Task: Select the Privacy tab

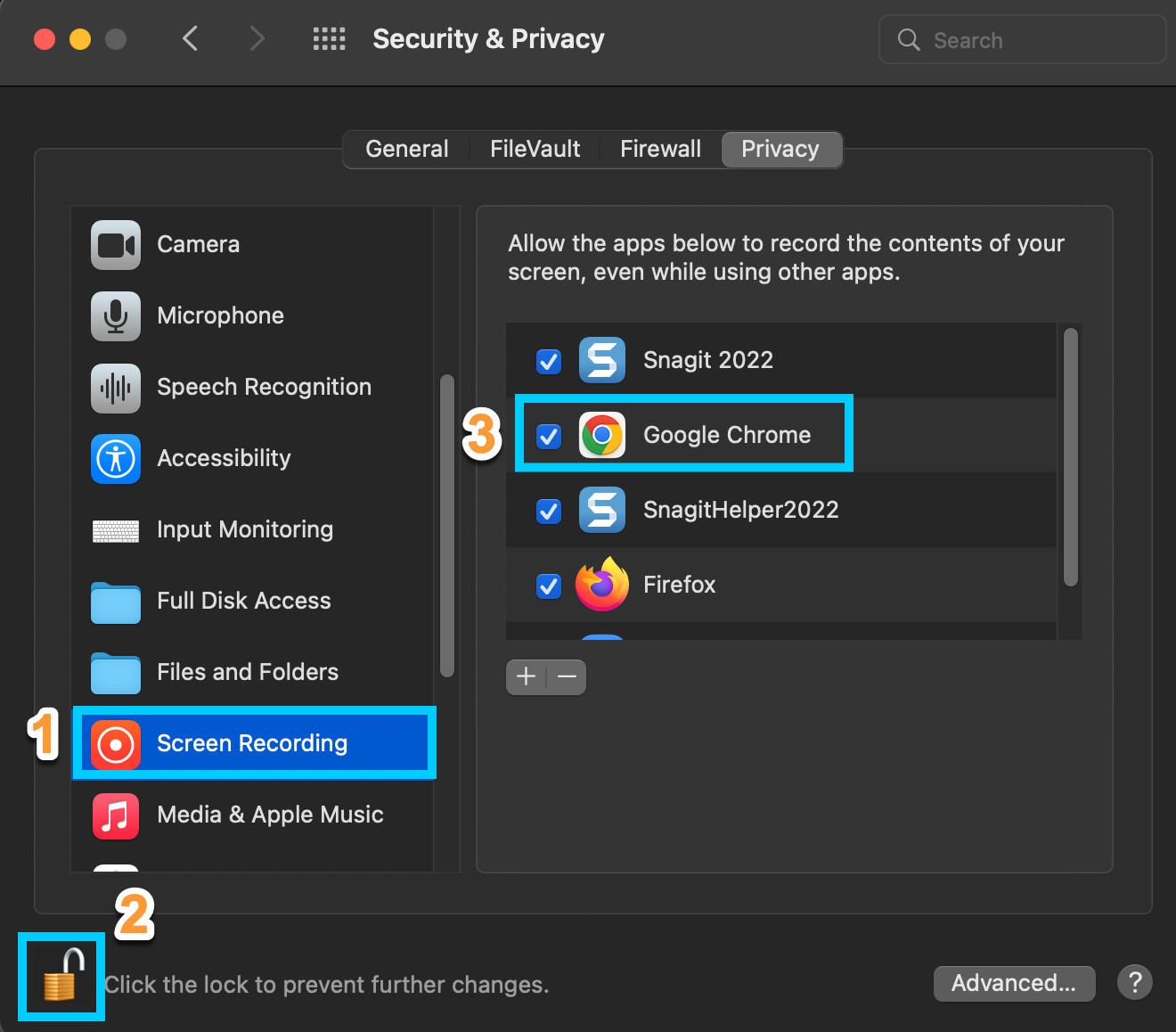Action: click(780, 149)
